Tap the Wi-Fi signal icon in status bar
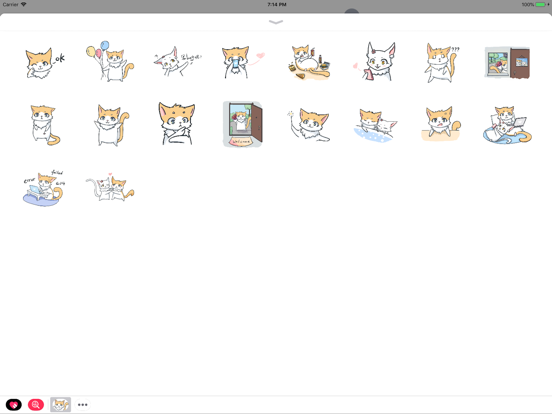Image resolution: width=552 pixels, height=414 pixels. (x=24, y=4)
